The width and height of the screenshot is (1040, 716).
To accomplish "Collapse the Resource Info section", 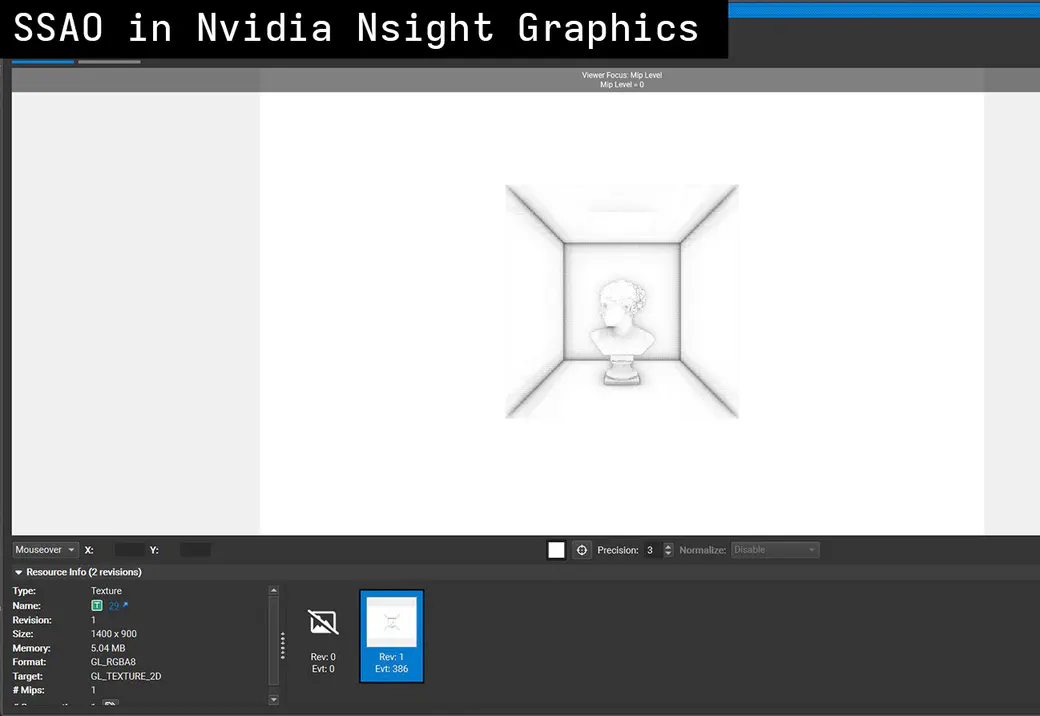I will 19,572.
